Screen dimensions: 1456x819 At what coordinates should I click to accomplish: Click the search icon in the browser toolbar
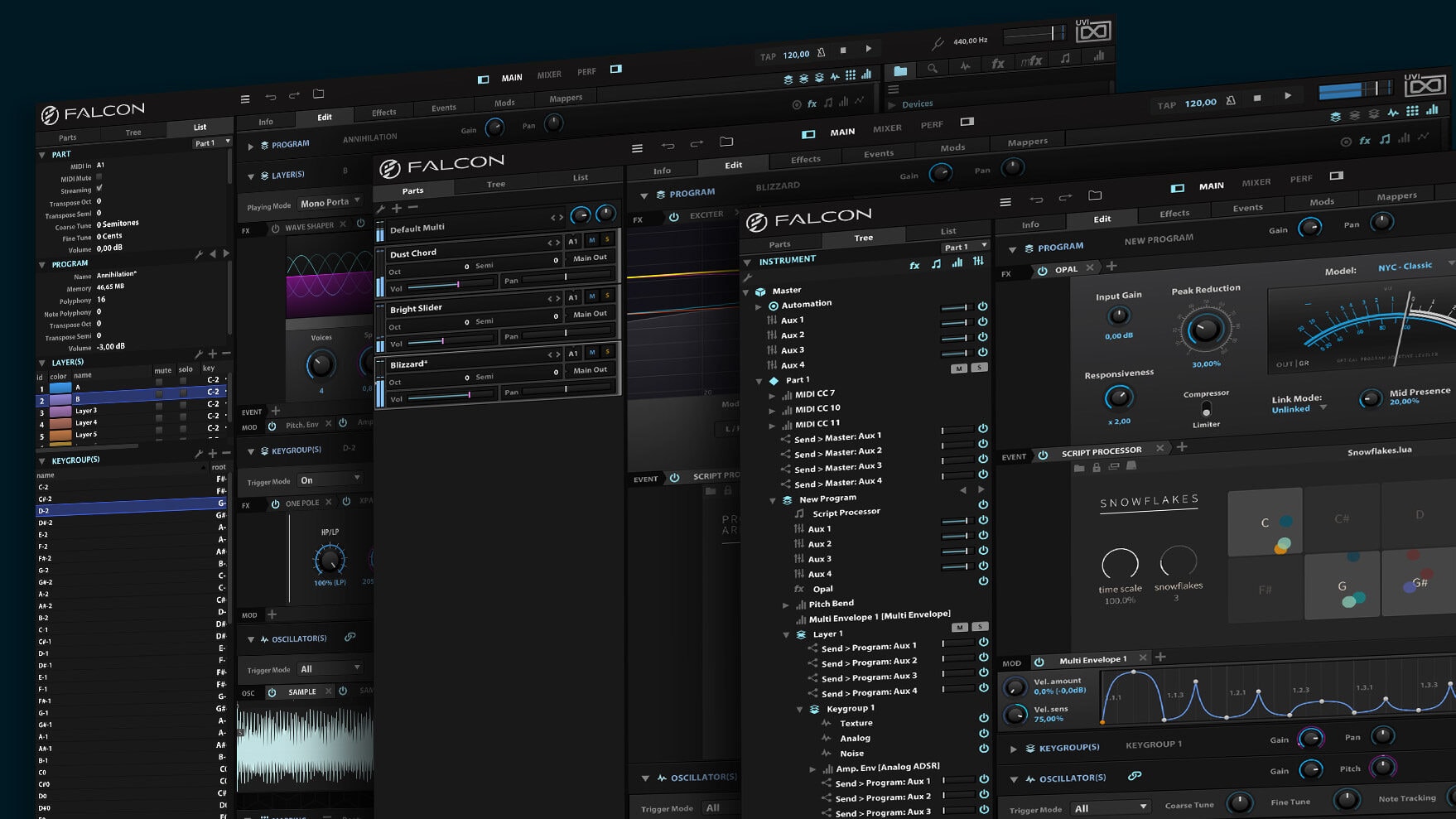[933, 68]
